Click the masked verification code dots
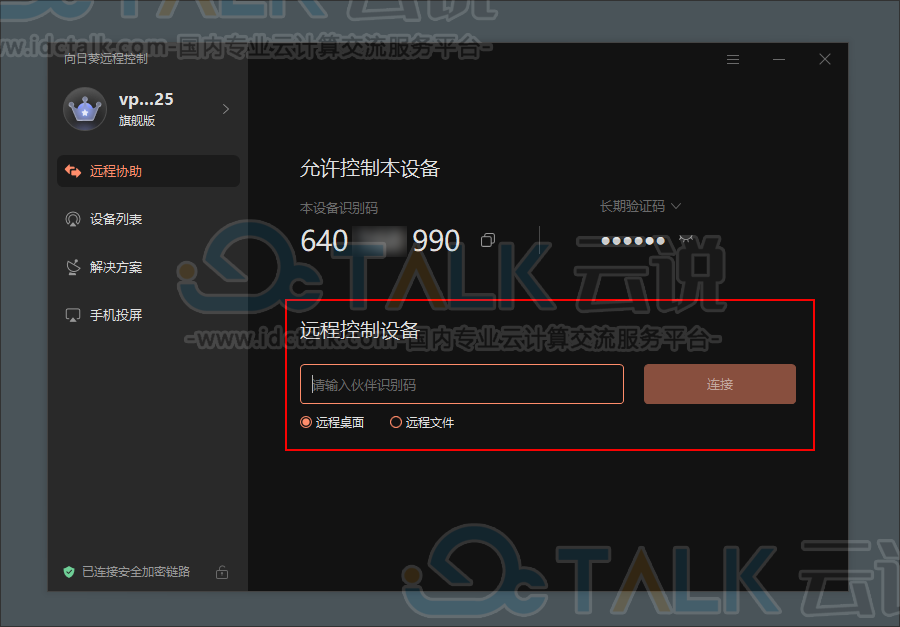Image resolution: width=900 pixels, height=627 pixels. (633, 241)
